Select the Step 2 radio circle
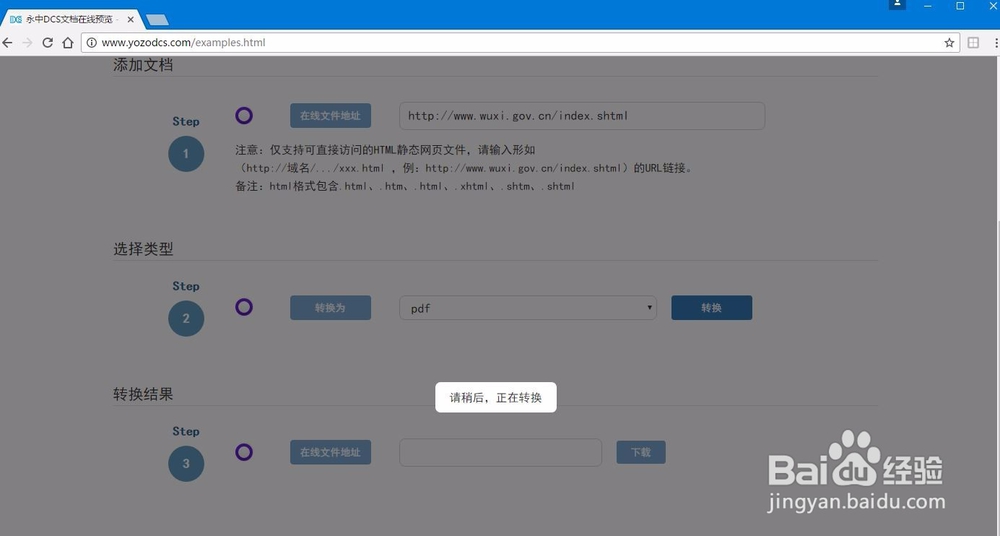 pos(244,307)
